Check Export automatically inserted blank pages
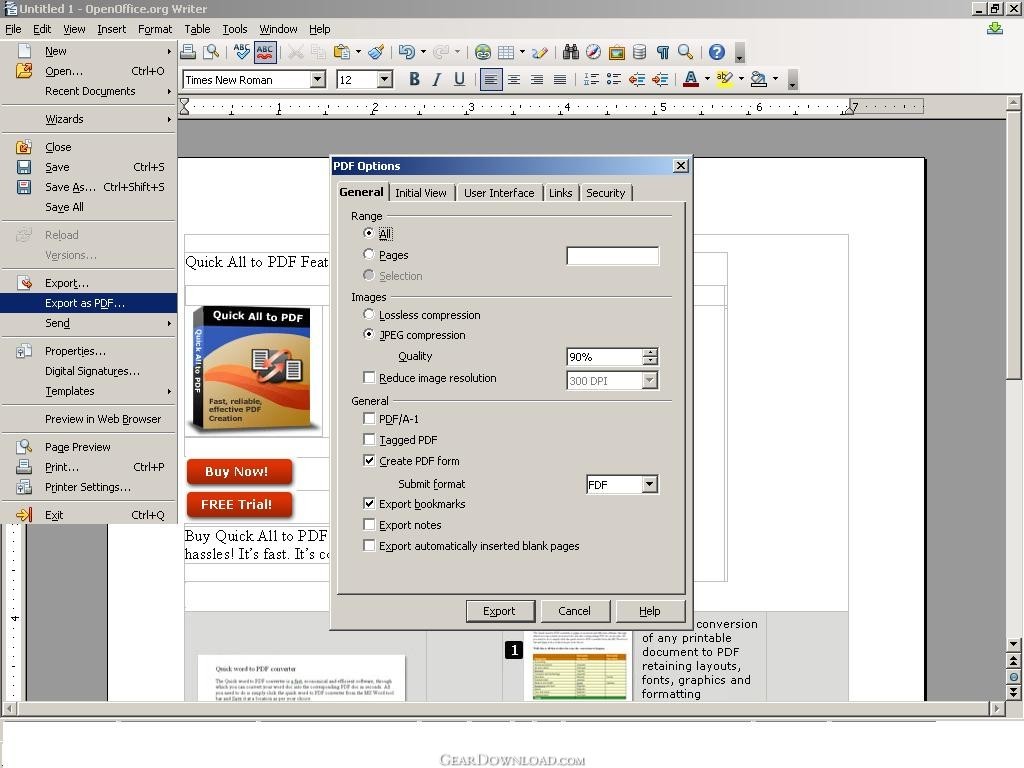1024x768 pixels. coord(369,545)
